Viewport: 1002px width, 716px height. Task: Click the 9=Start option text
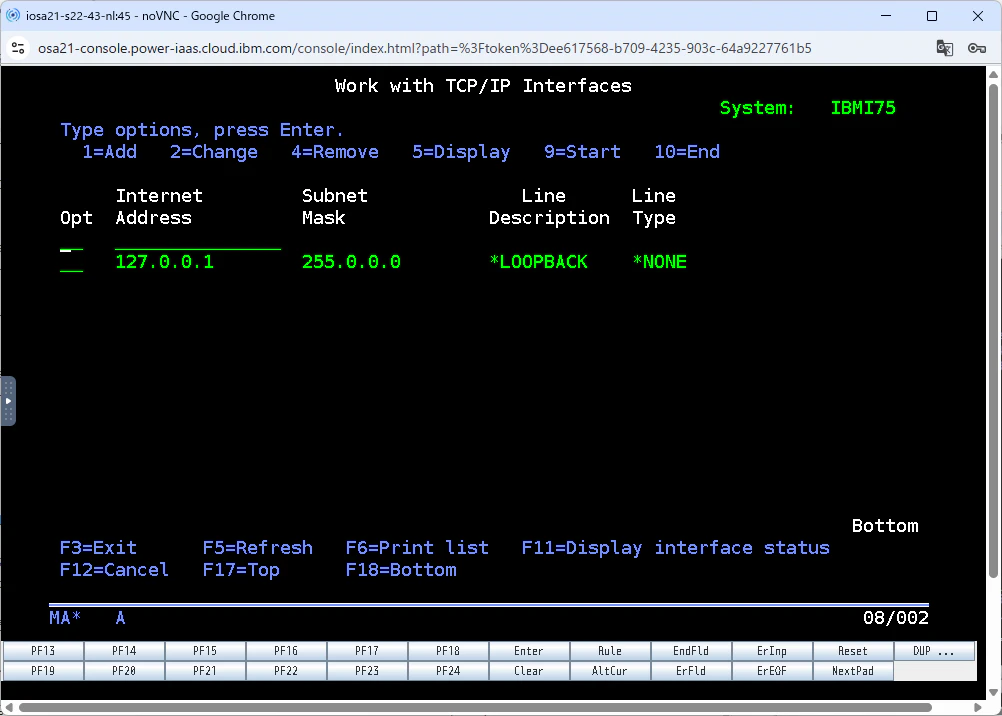click(x=582, y=152)
